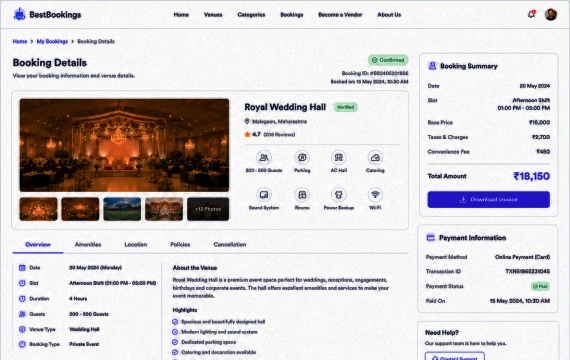Open Become a Vendor page

pyautogui.click(x=340, y=15)
